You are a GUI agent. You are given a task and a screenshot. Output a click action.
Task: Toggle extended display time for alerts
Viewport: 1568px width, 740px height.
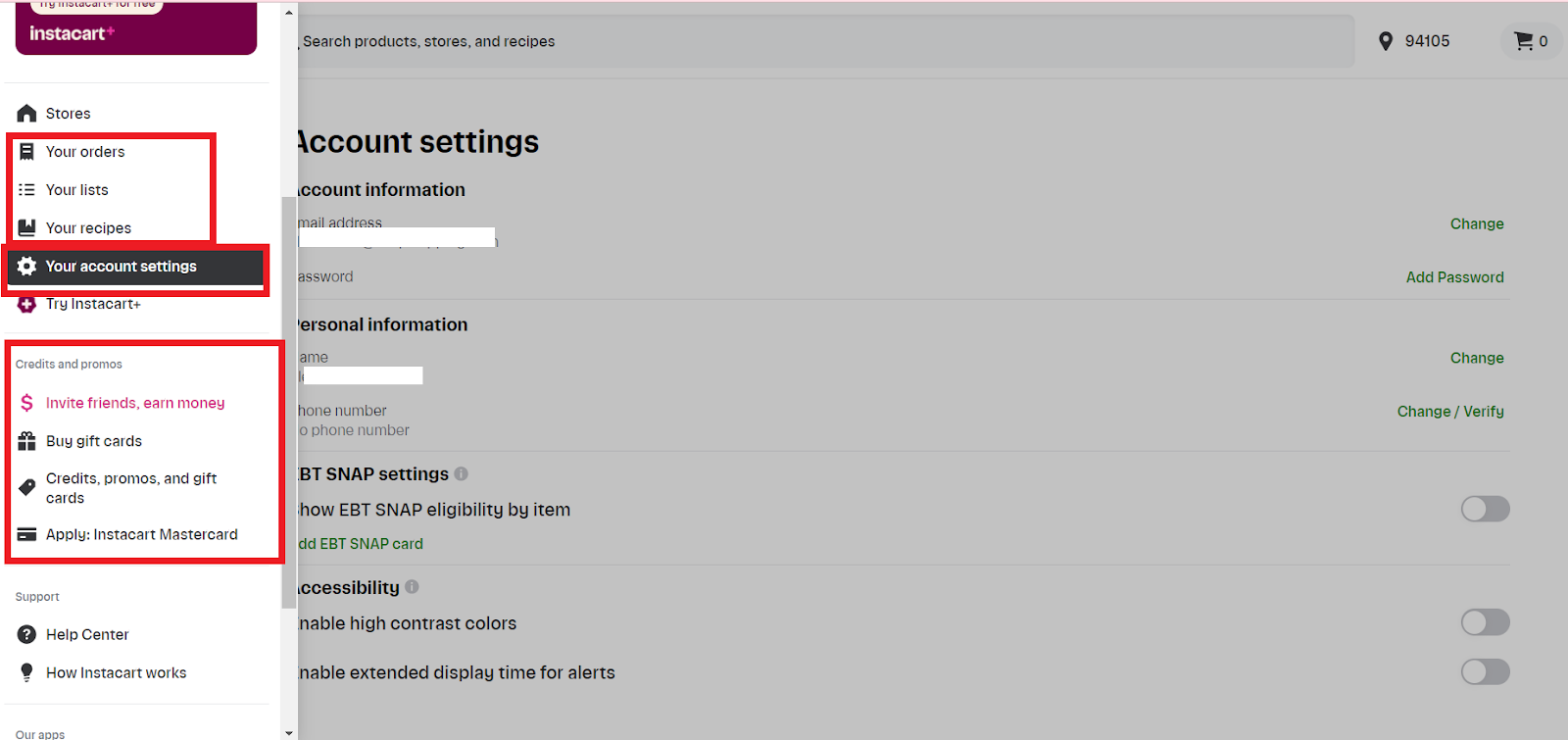coord(1486,671)
